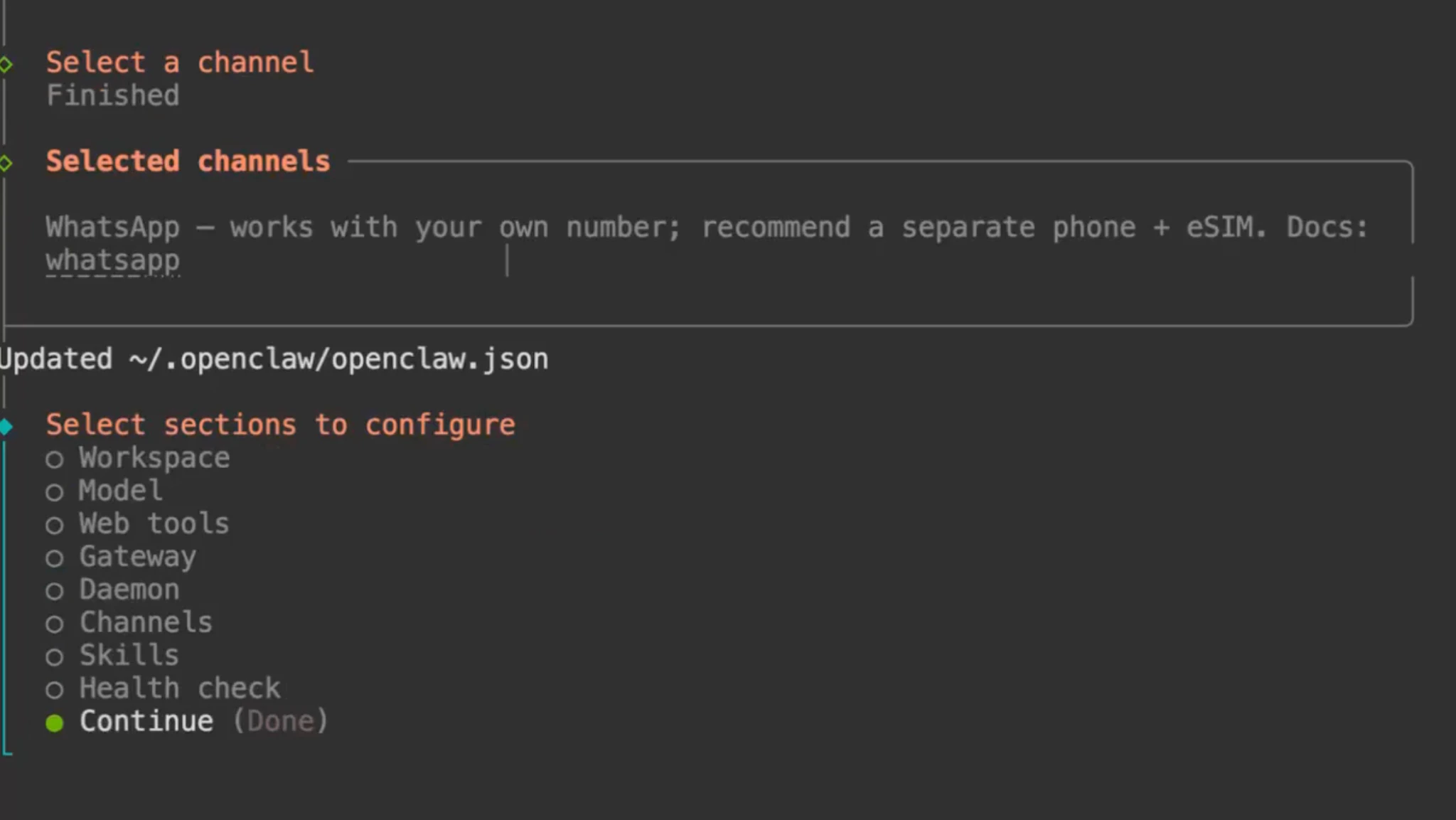Select the Model radio option

coord(55,492)
